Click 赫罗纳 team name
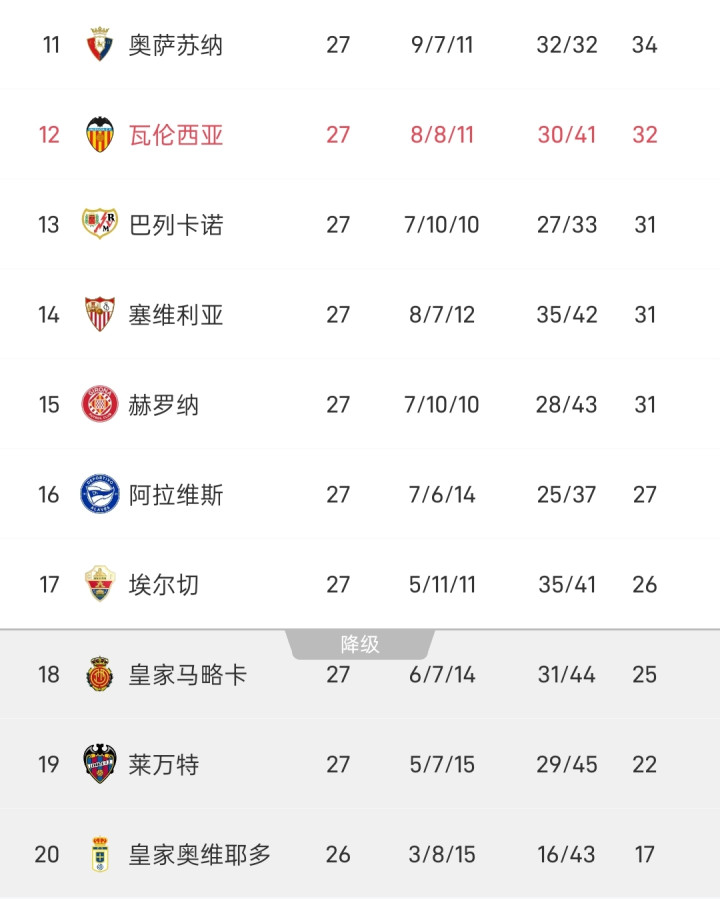Screen dimensions: 720x899 [164, 405]
